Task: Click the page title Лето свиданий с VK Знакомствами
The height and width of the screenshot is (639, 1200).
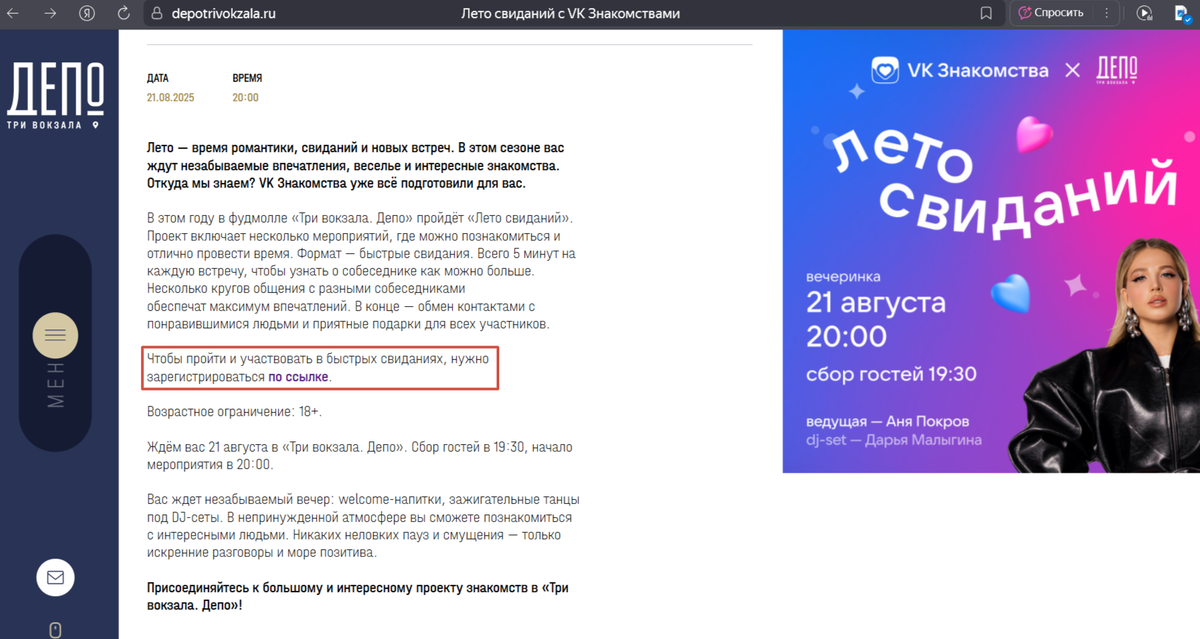Action: [x=571, y=14]
